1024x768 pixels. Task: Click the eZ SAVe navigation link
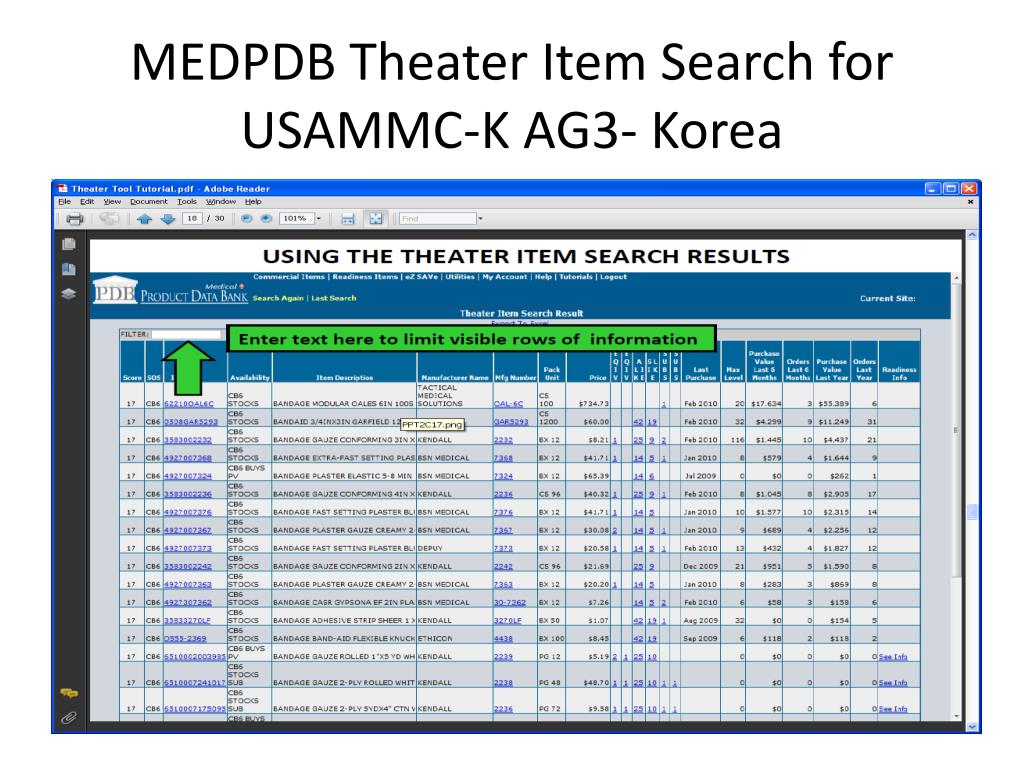pos(421,277)
